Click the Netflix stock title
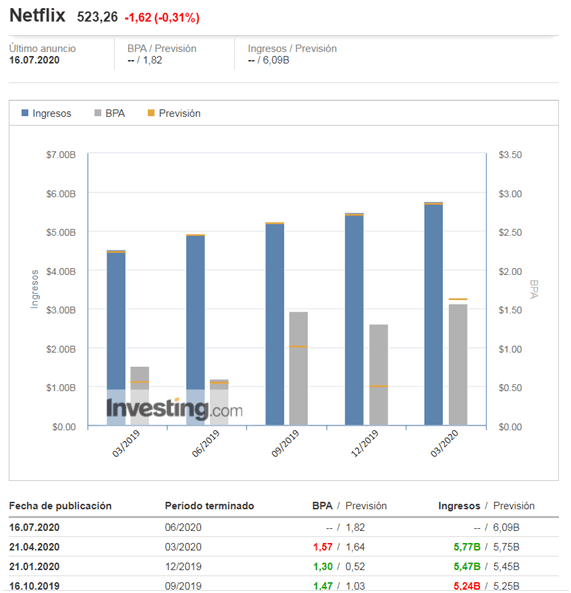 pyautogui.click(x=37, y=16)
